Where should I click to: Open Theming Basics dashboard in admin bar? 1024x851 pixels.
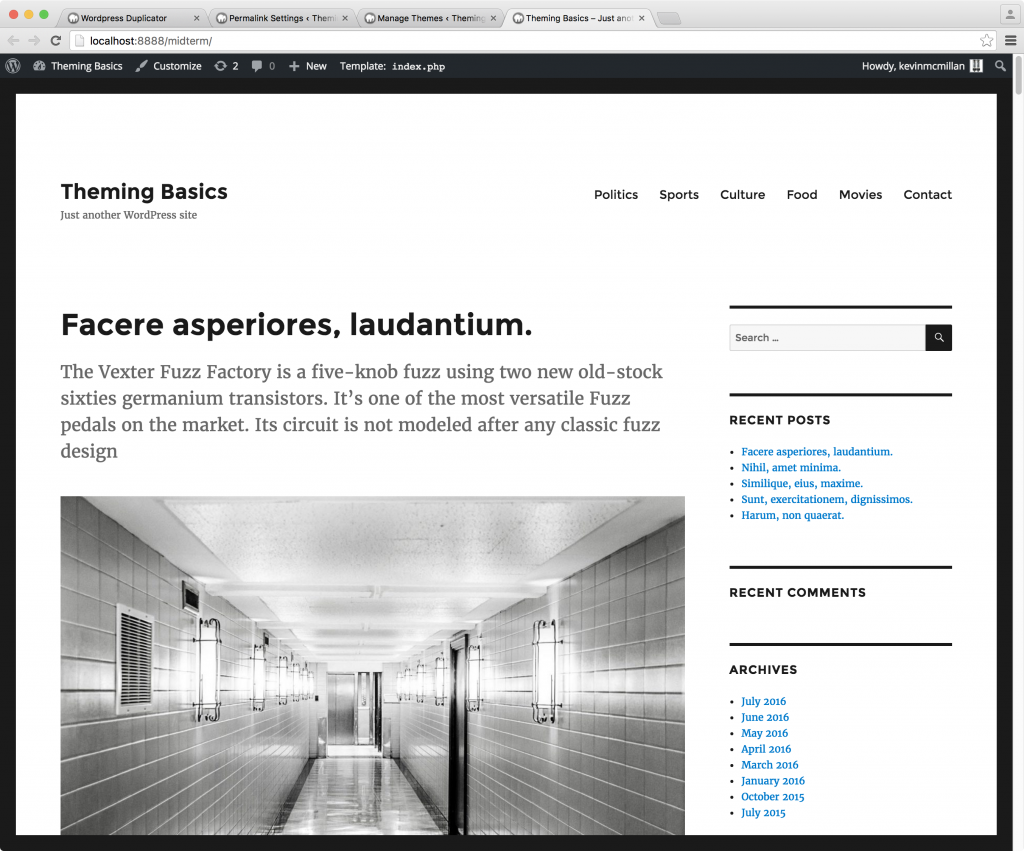tap(78, 66)
